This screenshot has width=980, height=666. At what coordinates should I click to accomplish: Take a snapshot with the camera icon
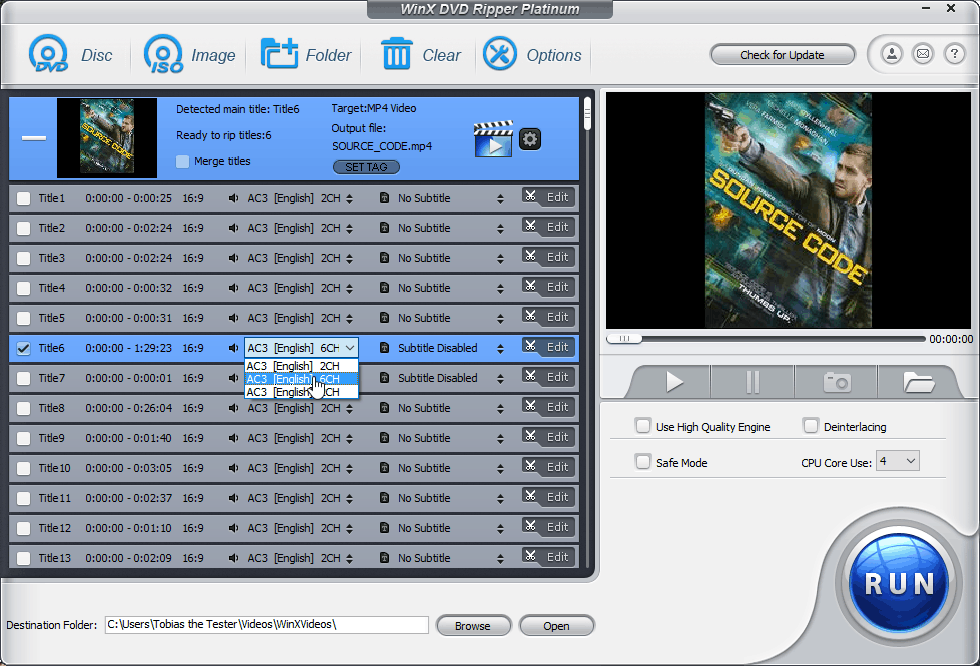[837, 381]
